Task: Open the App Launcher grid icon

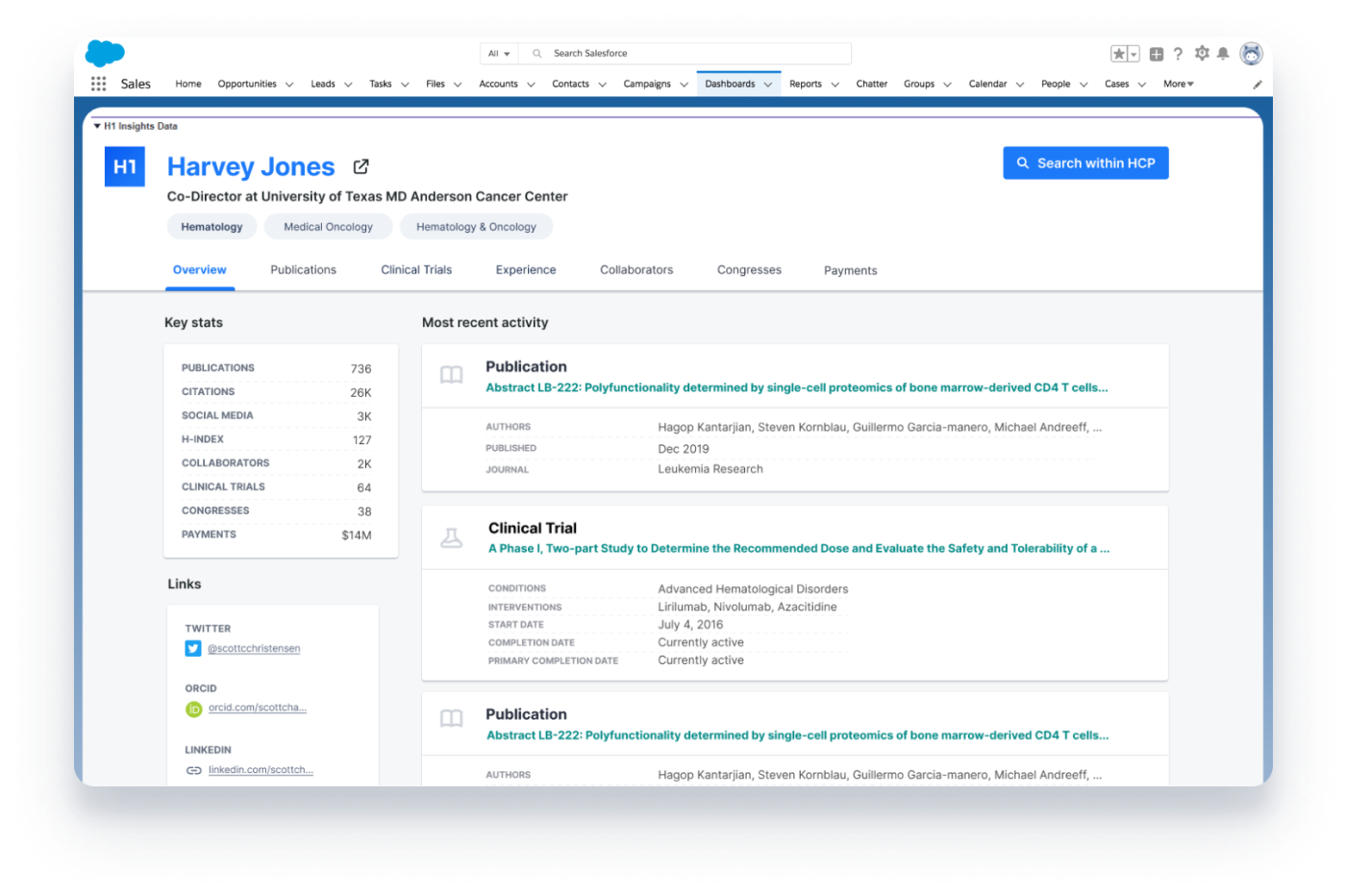Action: tap(98, 84)
